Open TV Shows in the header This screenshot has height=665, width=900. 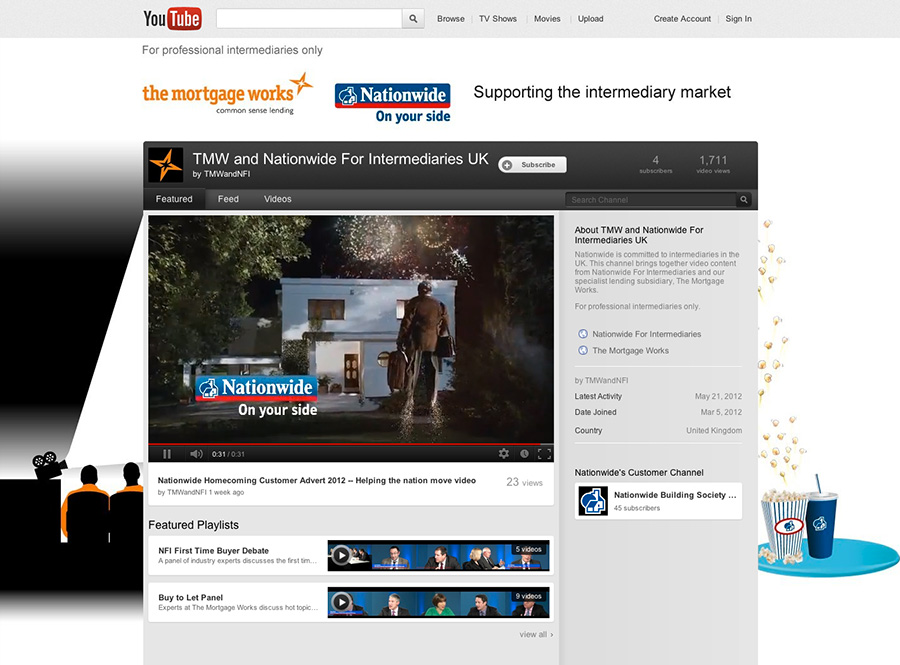tap(498, 19)
